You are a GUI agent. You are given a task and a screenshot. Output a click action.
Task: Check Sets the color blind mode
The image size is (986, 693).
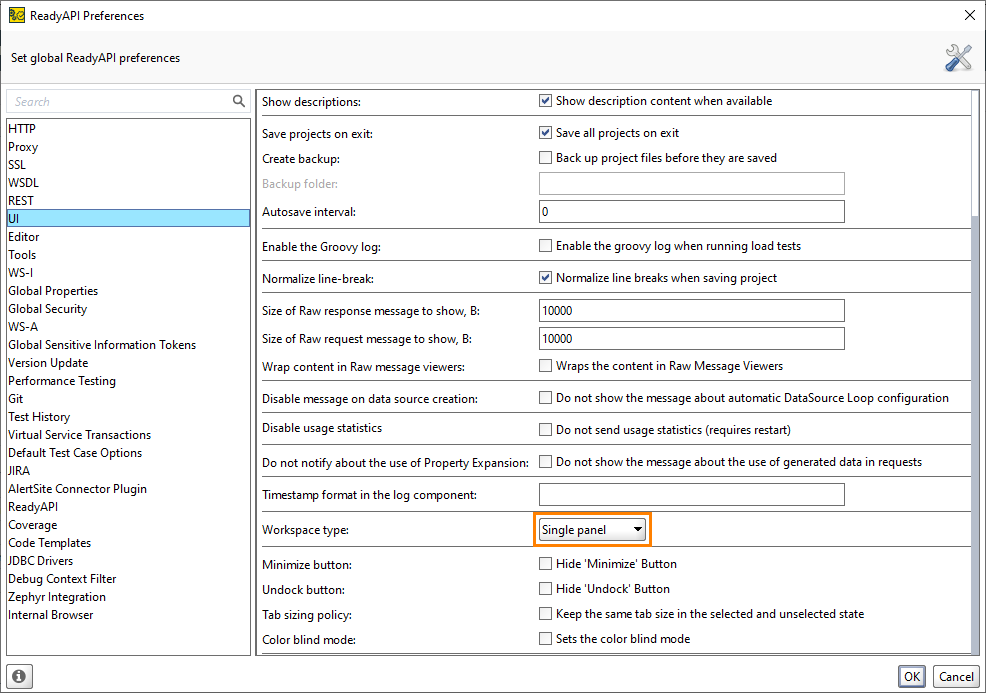(546, 640)
